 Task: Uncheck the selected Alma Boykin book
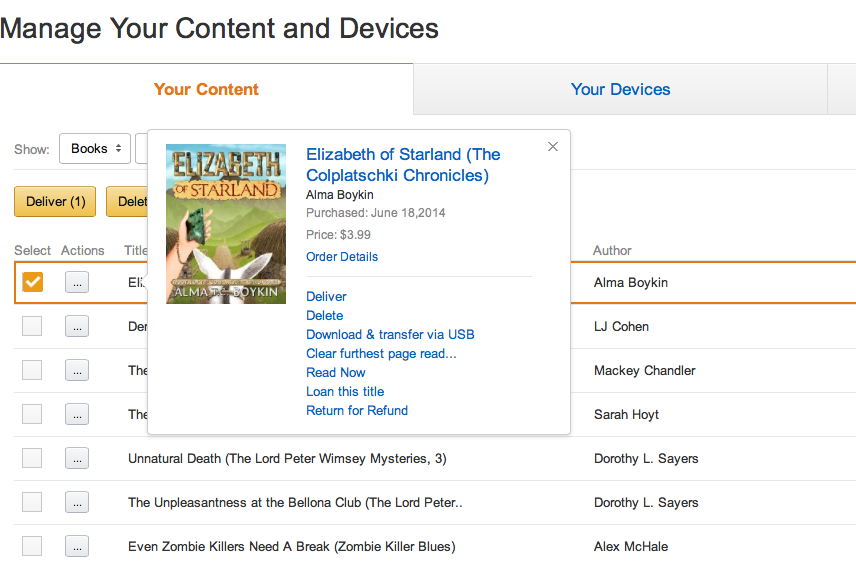(x=33, y=283)
